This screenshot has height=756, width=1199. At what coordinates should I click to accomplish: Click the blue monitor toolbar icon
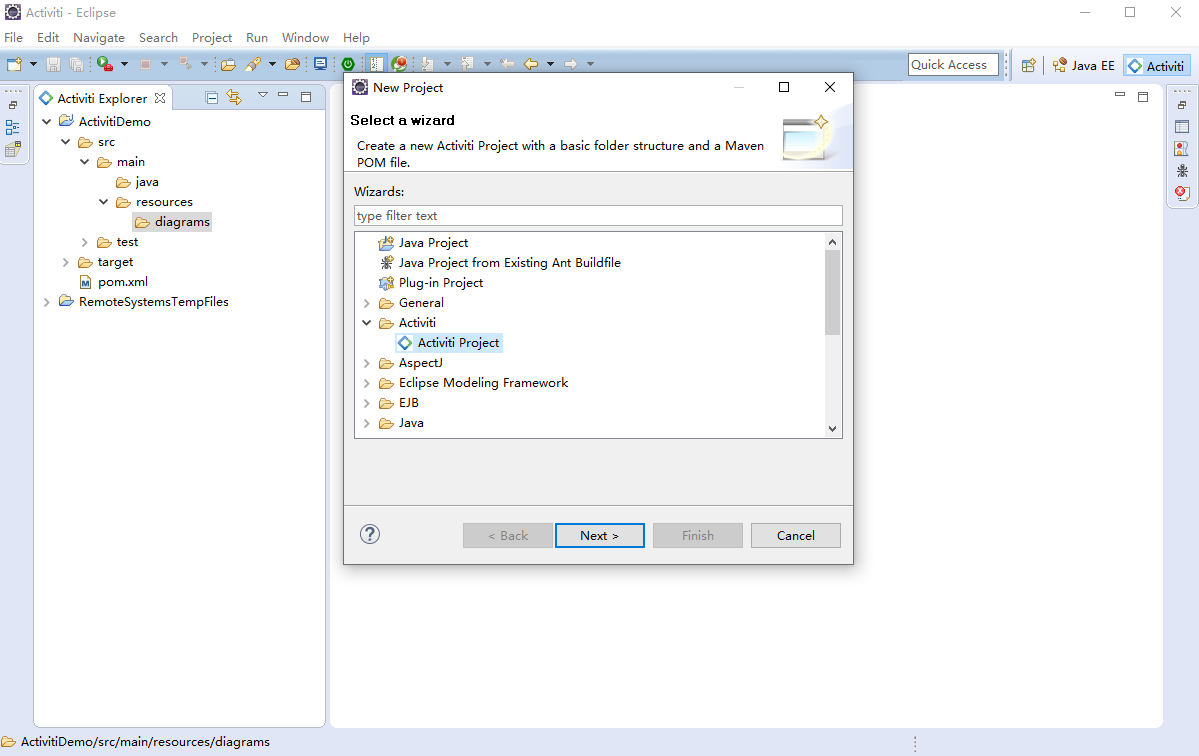(320, 64)
